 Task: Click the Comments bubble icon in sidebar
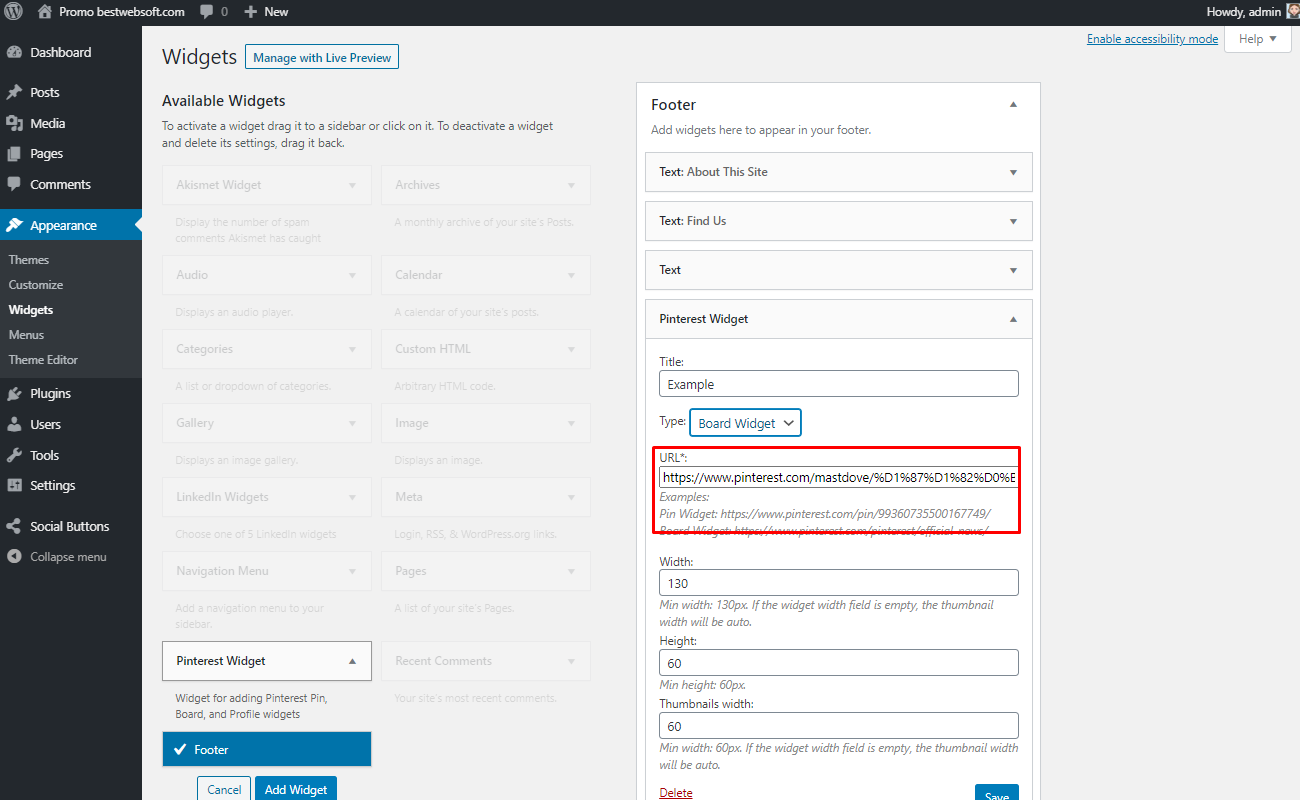tap(15, 184)
